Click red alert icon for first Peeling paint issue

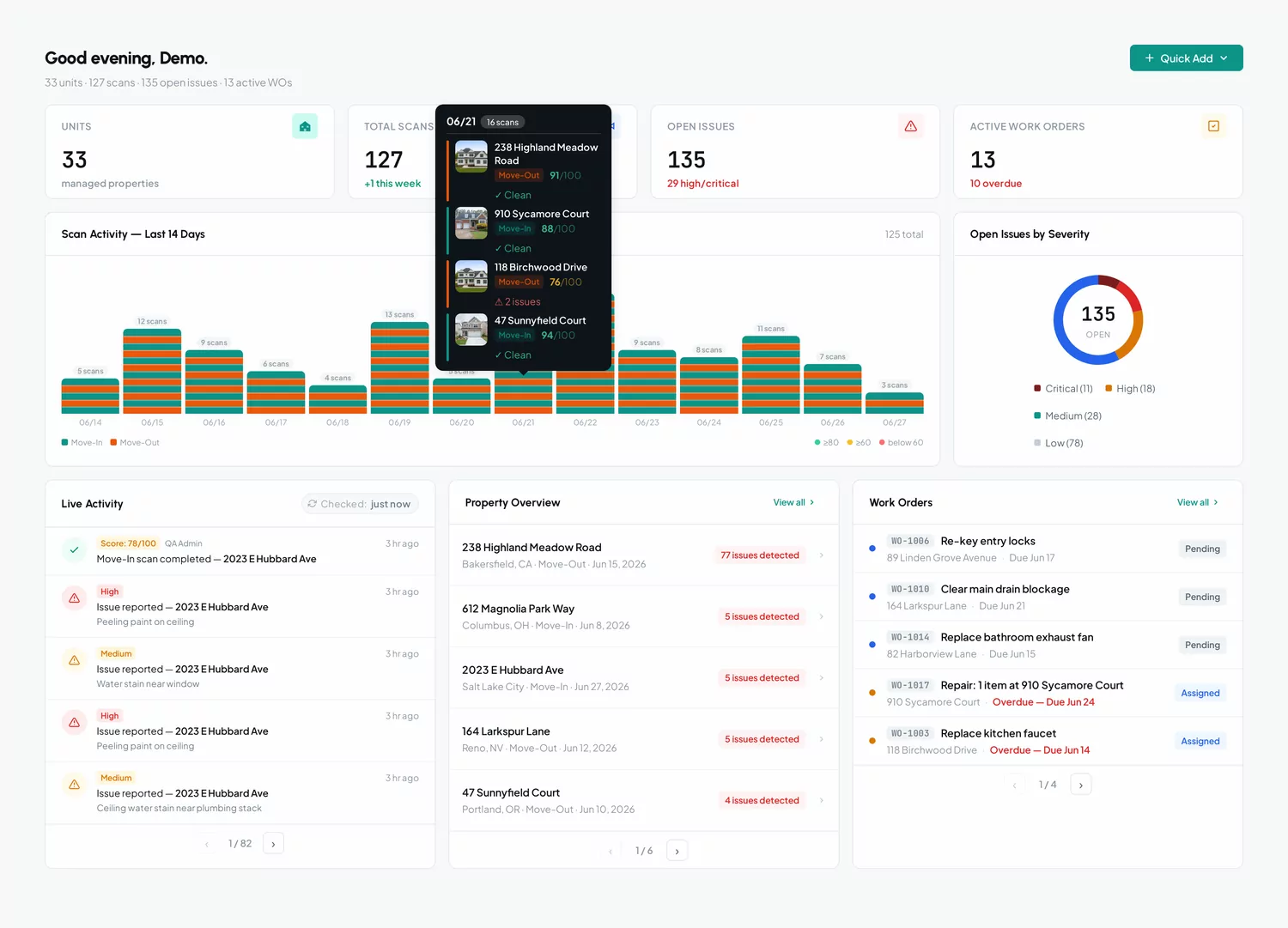tap(75, 598)
